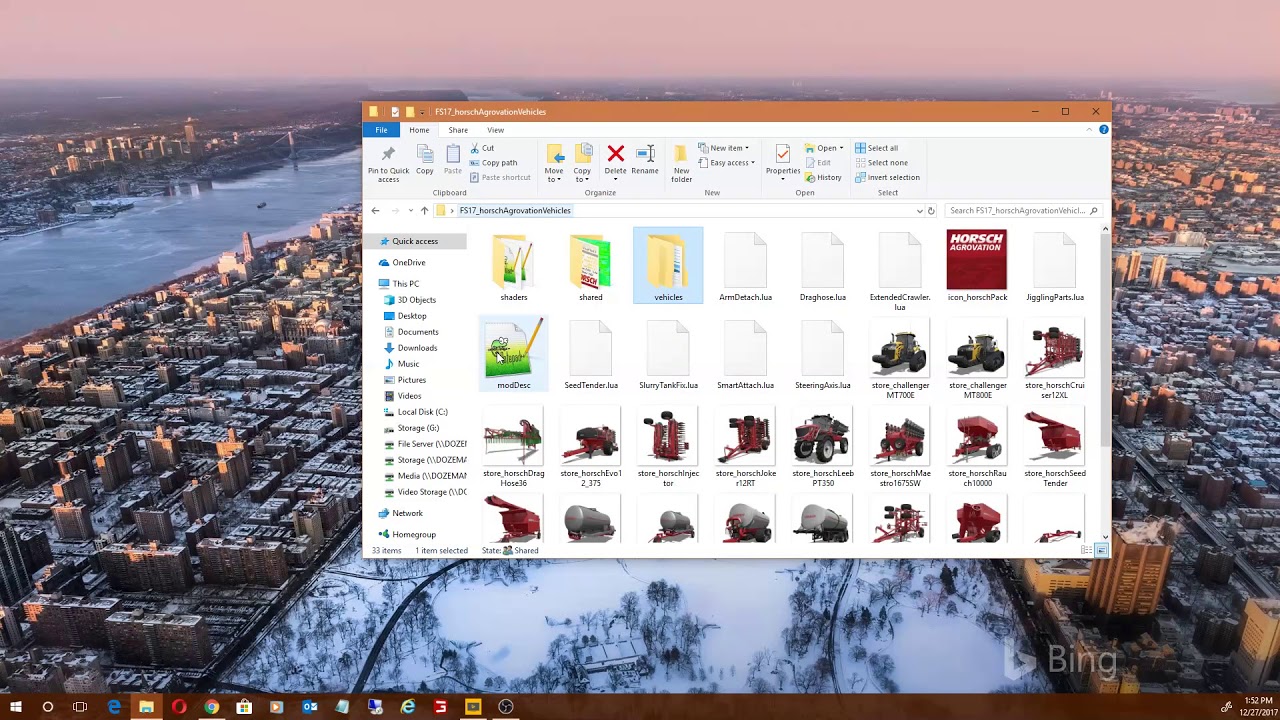Go up one folder level

[x=424, y=211]
